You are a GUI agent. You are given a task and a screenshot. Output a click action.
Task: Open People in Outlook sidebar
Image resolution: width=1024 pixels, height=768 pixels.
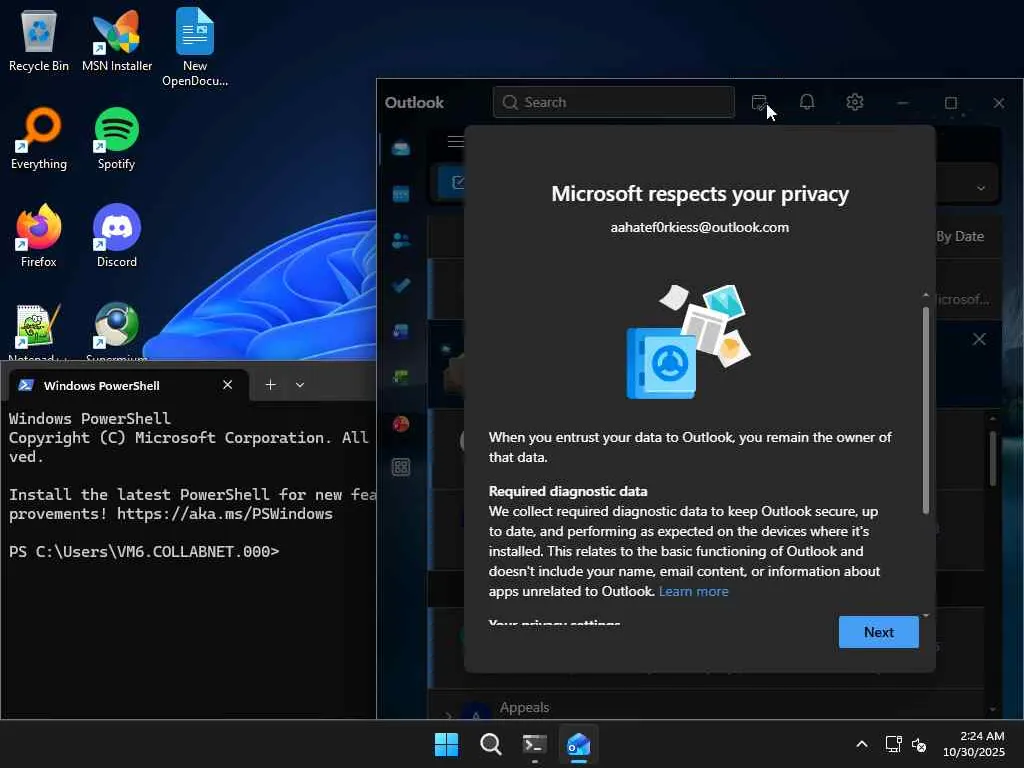coord(401,240)
